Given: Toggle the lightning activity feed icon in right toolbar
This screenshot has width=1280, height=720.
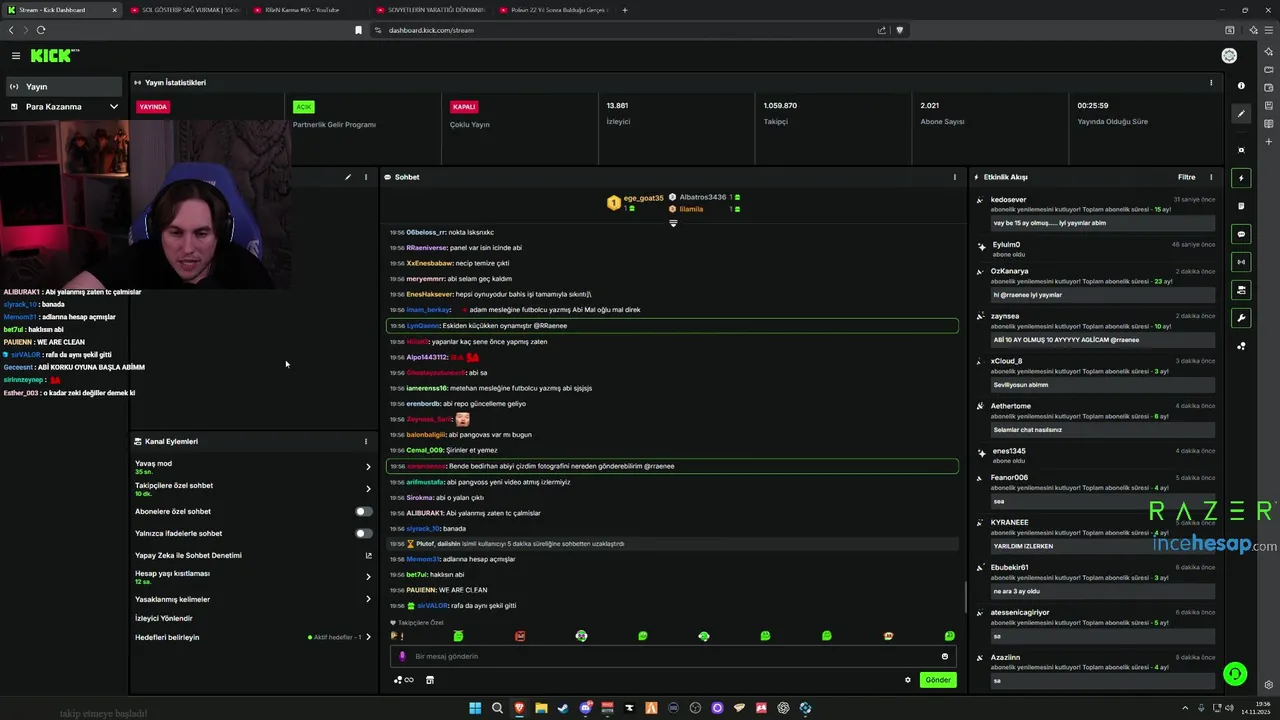Looking at the screenshot, I should tap(1241, 178).
